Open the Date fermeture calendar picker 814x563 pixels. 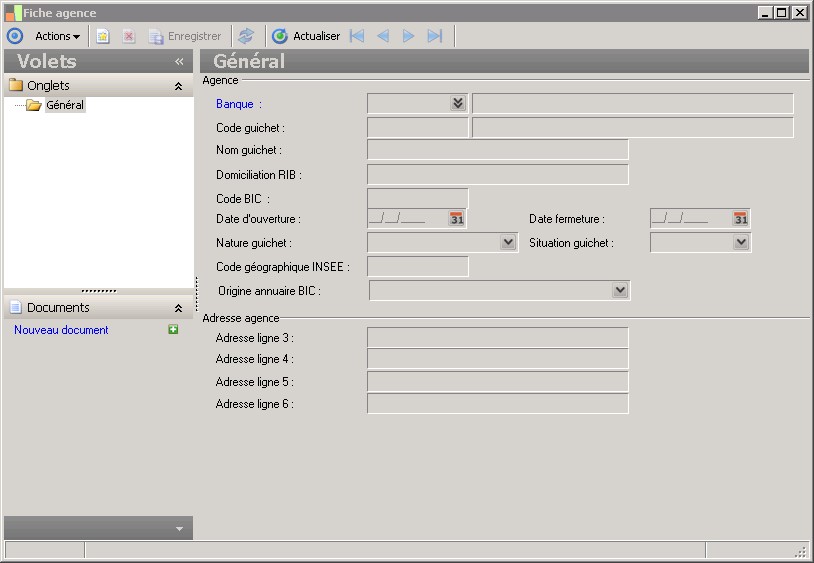pyautogui.click(x=740, y=219)
